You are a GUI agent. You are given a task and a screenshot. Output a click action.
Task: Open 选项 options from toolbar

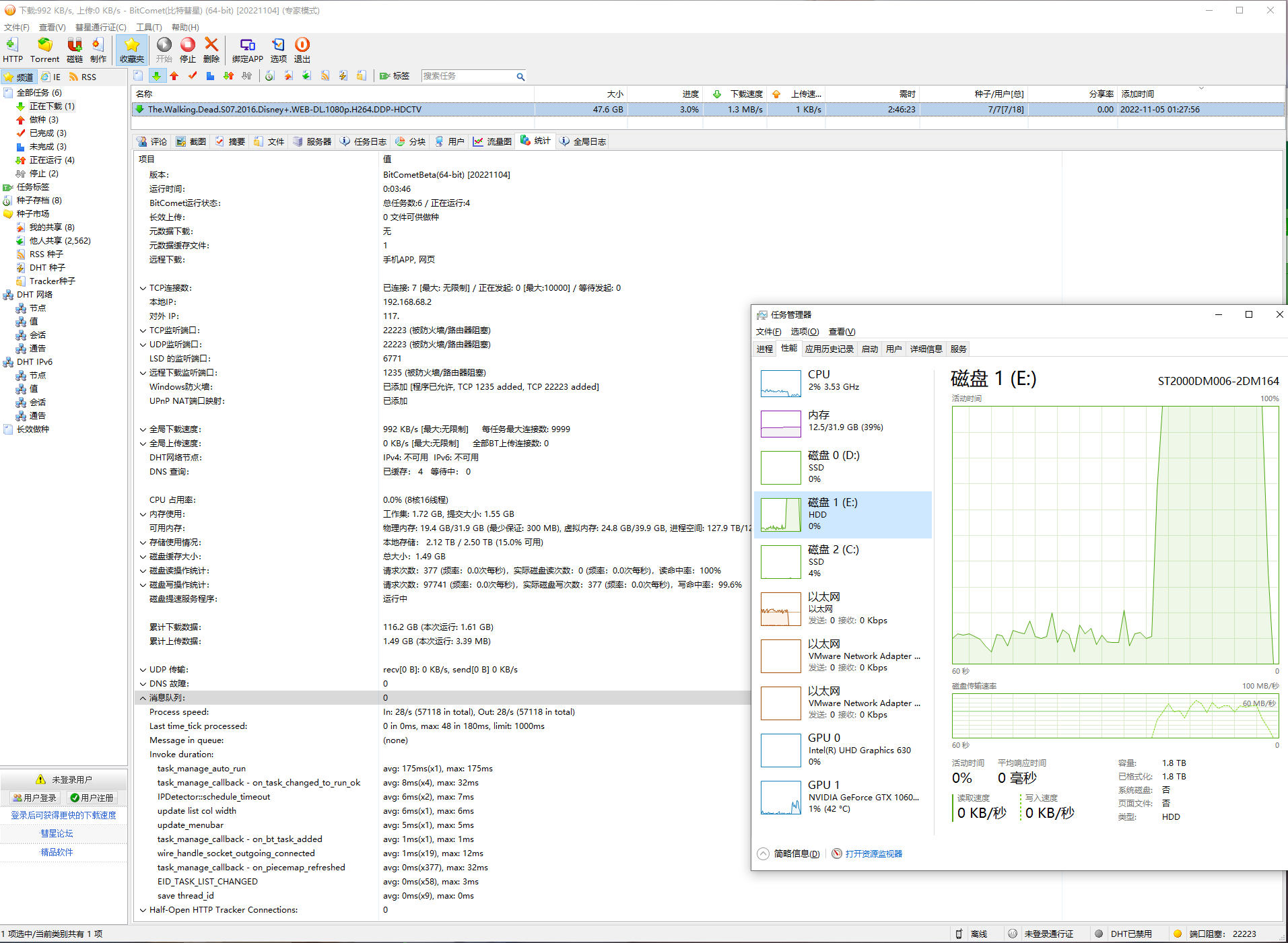[x=278, y=50]
